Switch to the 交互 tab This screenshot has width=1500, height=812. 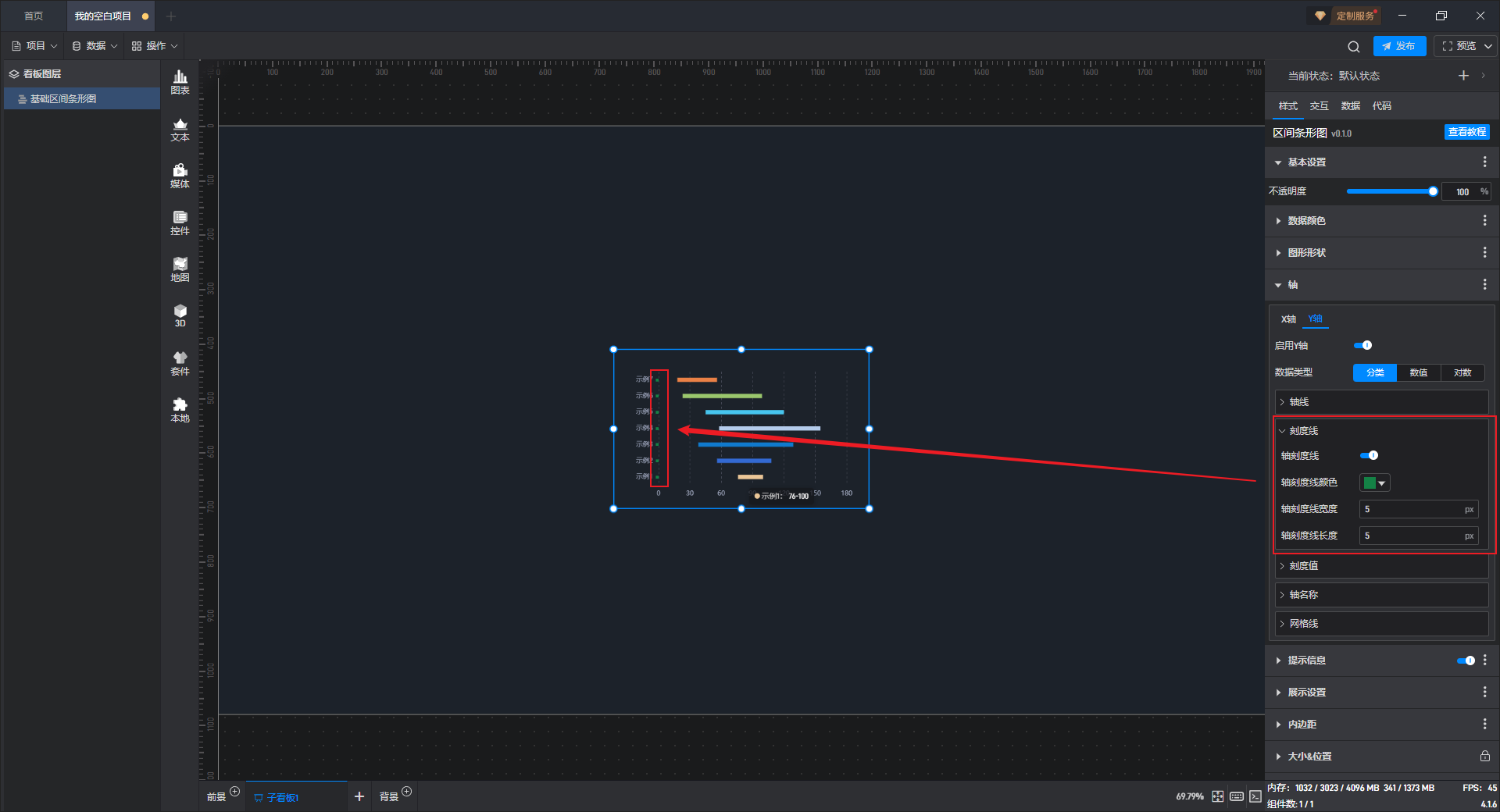pos(1319,106)
